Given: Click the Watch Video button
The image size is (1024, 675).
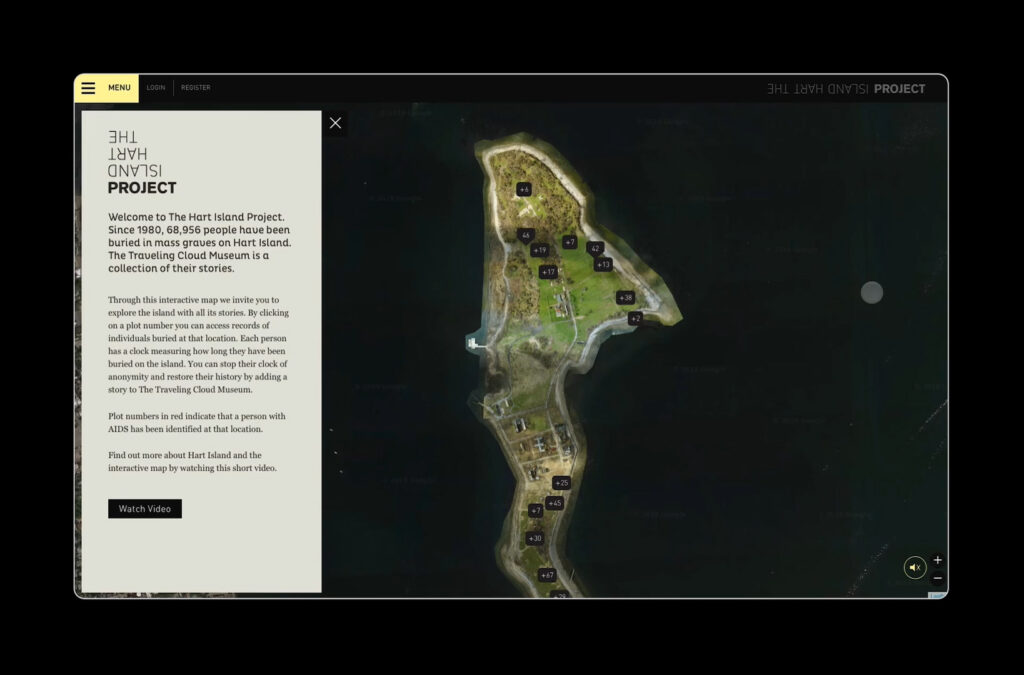Looking at the screenshot, I should (x=145, y=509).
